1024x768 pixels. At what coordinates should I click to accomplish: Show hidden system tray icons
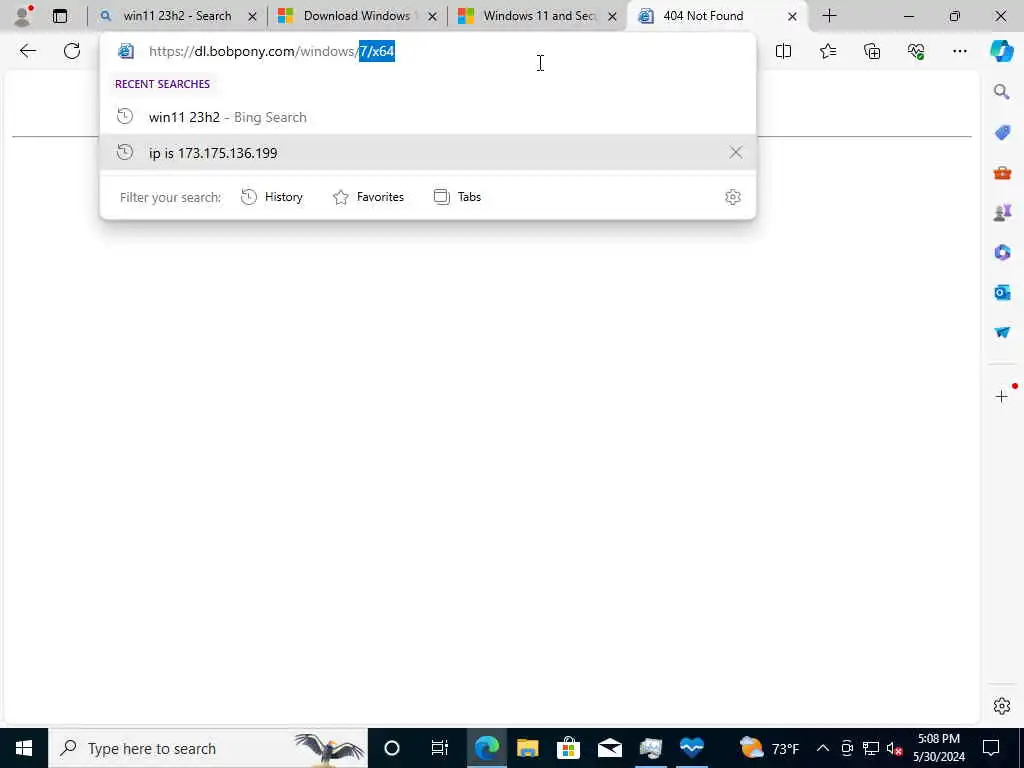823,748
